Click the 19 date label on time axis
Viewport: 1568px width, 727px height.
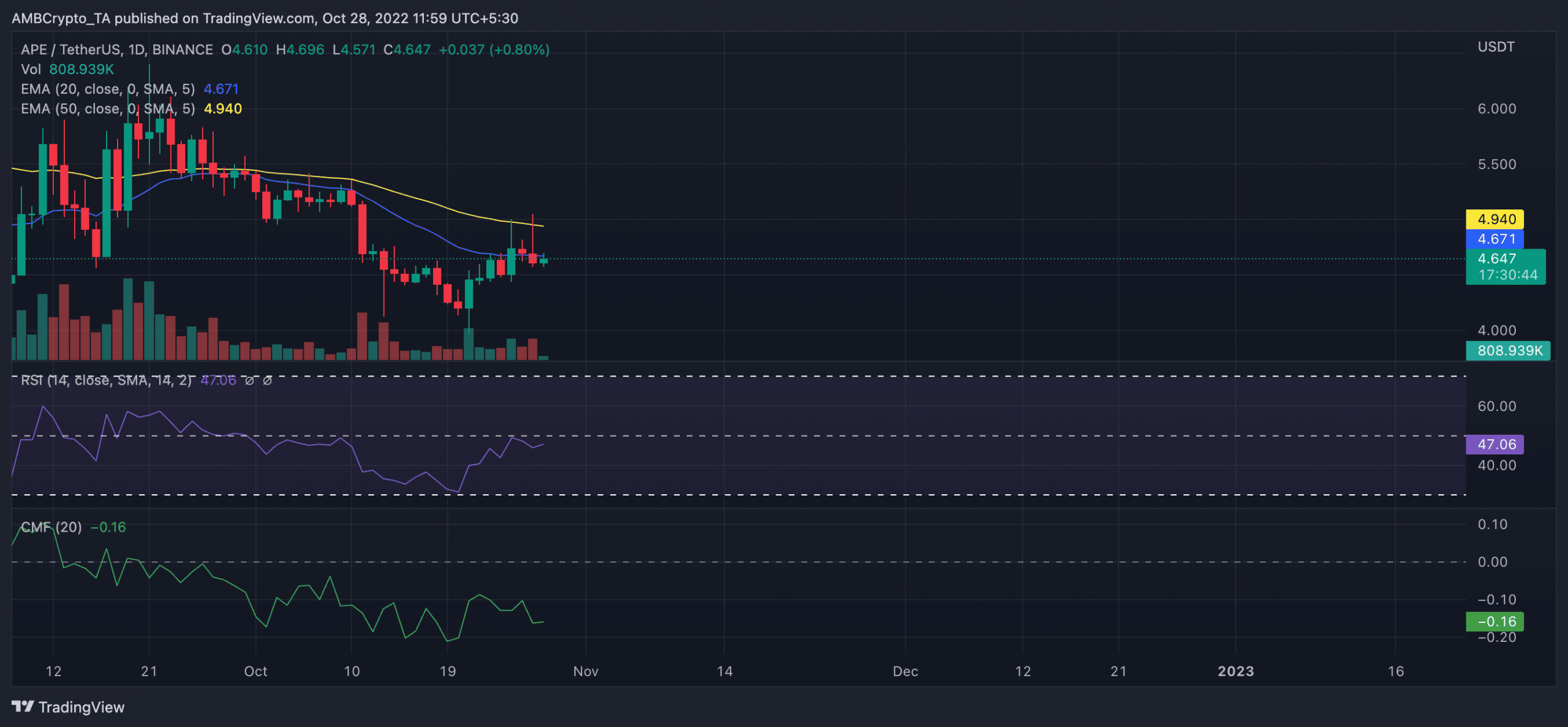point(448,671)
